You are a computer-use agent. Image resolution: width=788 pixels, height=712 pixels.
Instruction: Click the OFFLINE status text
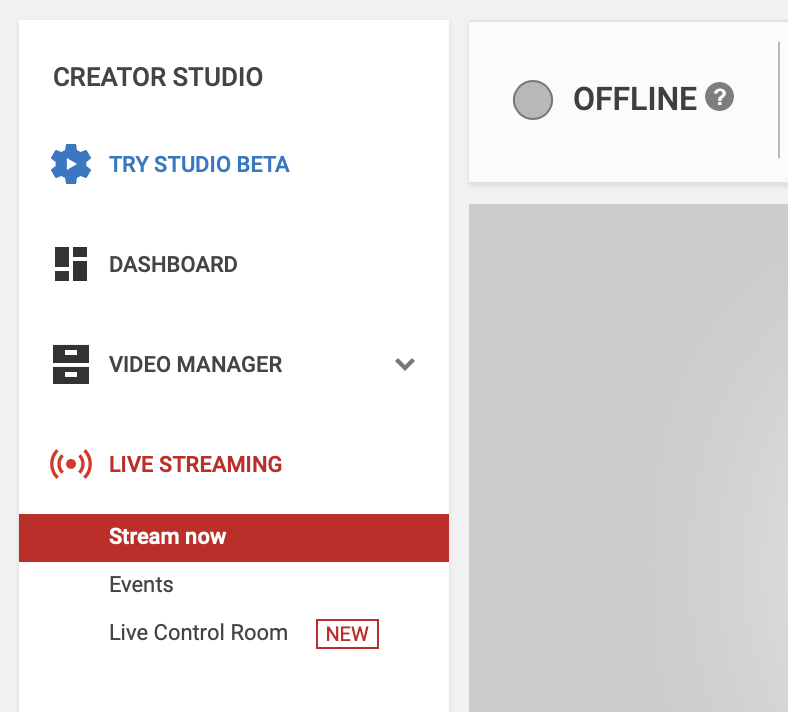click(635, 99)
